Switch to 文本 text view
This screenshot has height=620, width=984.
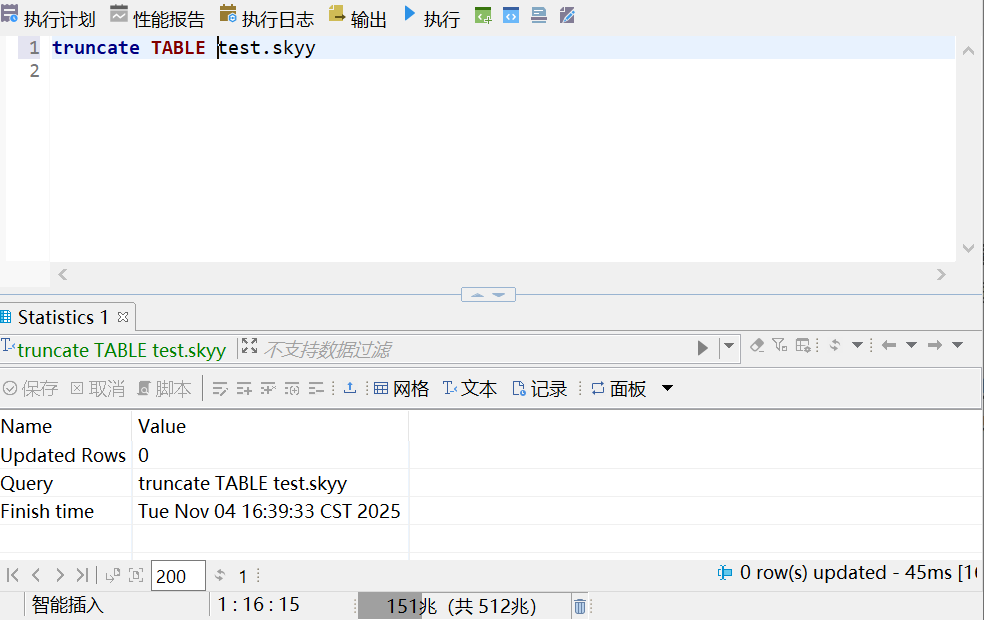[x=469, y=389]
